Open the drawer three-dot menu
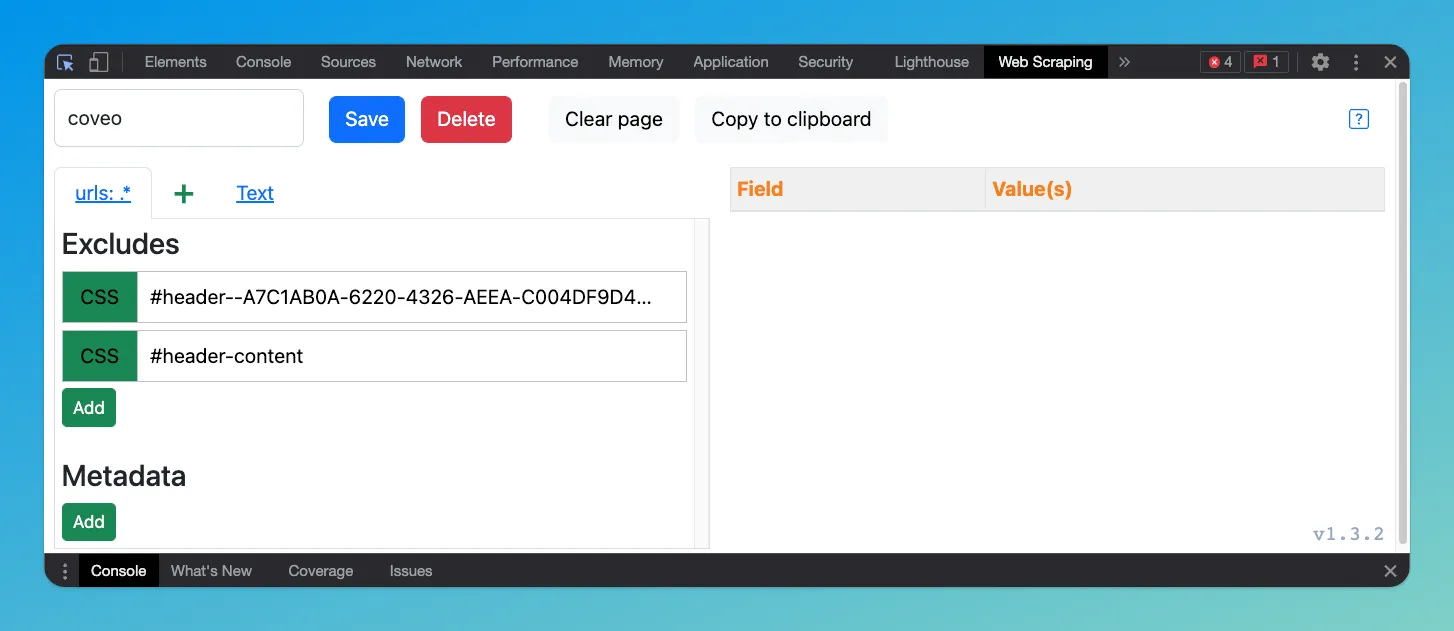1454x631 pixels. click(65, 571)
